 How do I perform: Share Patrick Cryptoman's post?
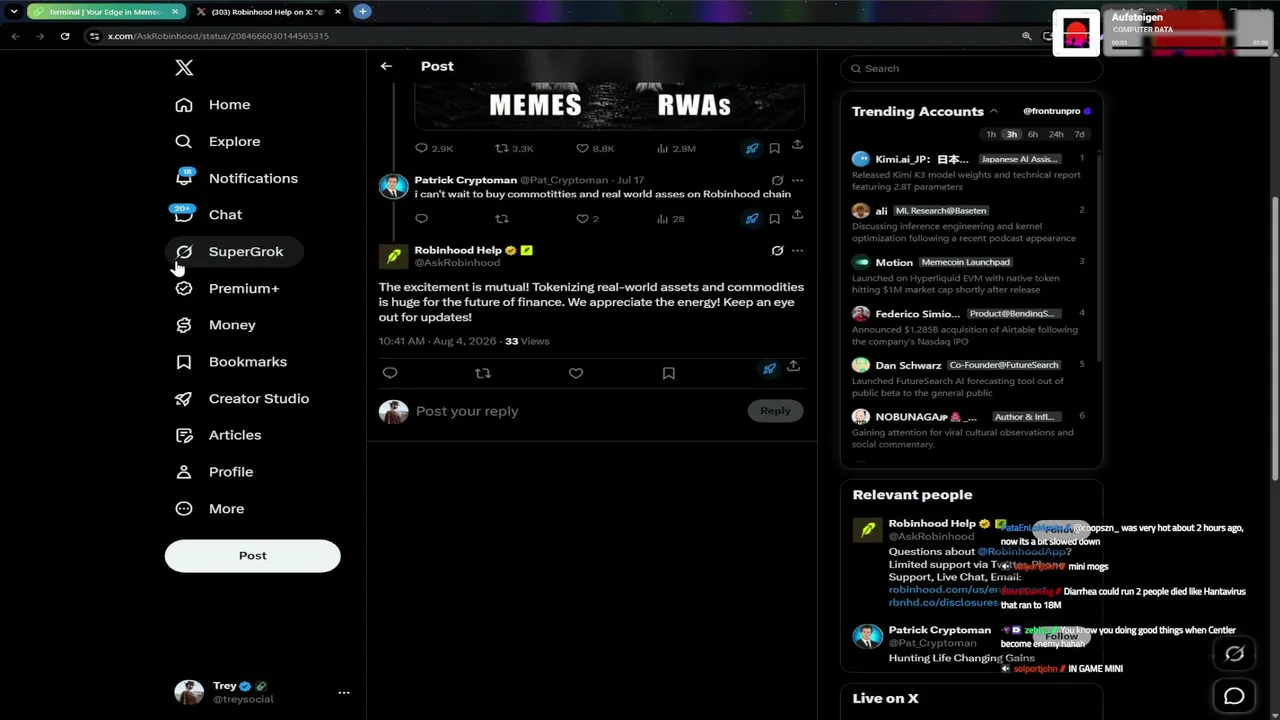pyautogui.click(x=797, y=215)
